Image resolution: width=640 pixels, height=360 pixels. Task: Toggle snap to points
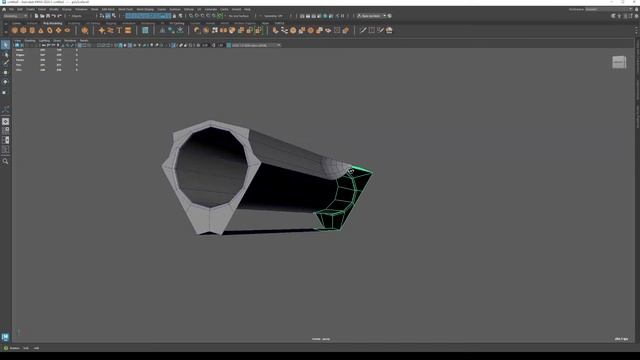(x=202, y=16)
